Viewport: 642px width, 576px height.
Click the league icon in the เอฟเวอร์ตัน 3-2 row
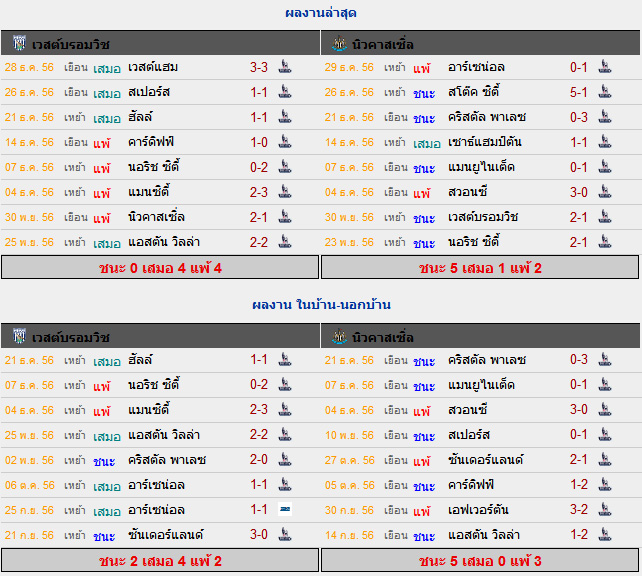[605, 509]
